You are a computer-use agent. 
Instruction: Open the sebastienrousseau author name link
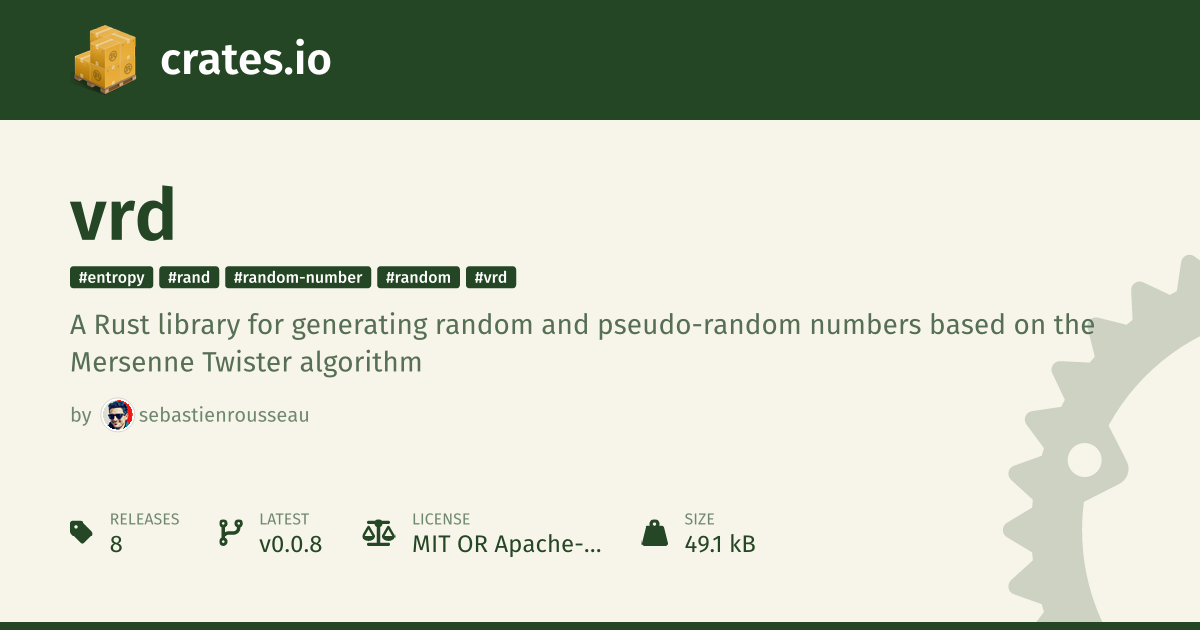click(224, 415)
